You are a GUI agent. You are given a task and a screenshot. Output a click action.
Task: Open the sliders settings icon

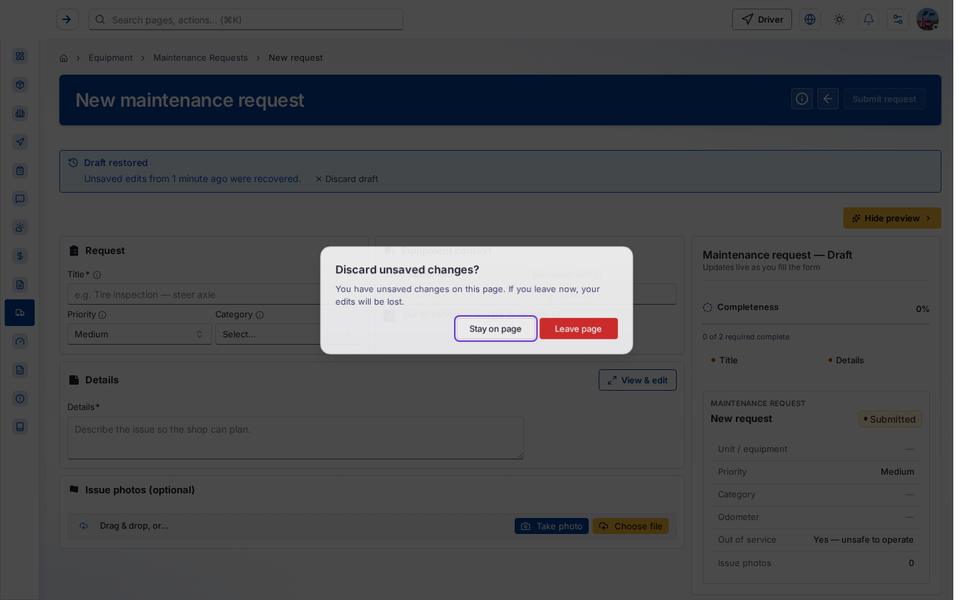coord(898,20)
